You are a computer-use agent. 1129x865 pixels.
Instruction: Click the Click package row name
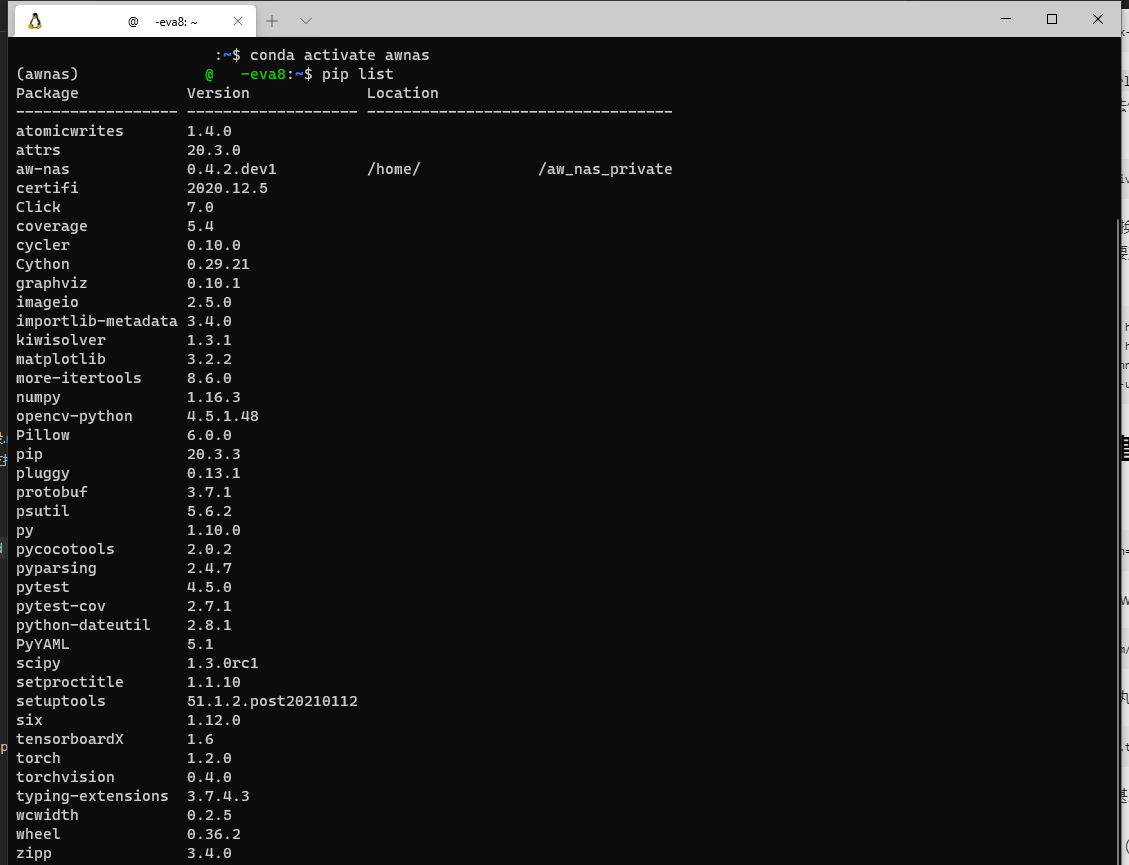click(38, 207)
